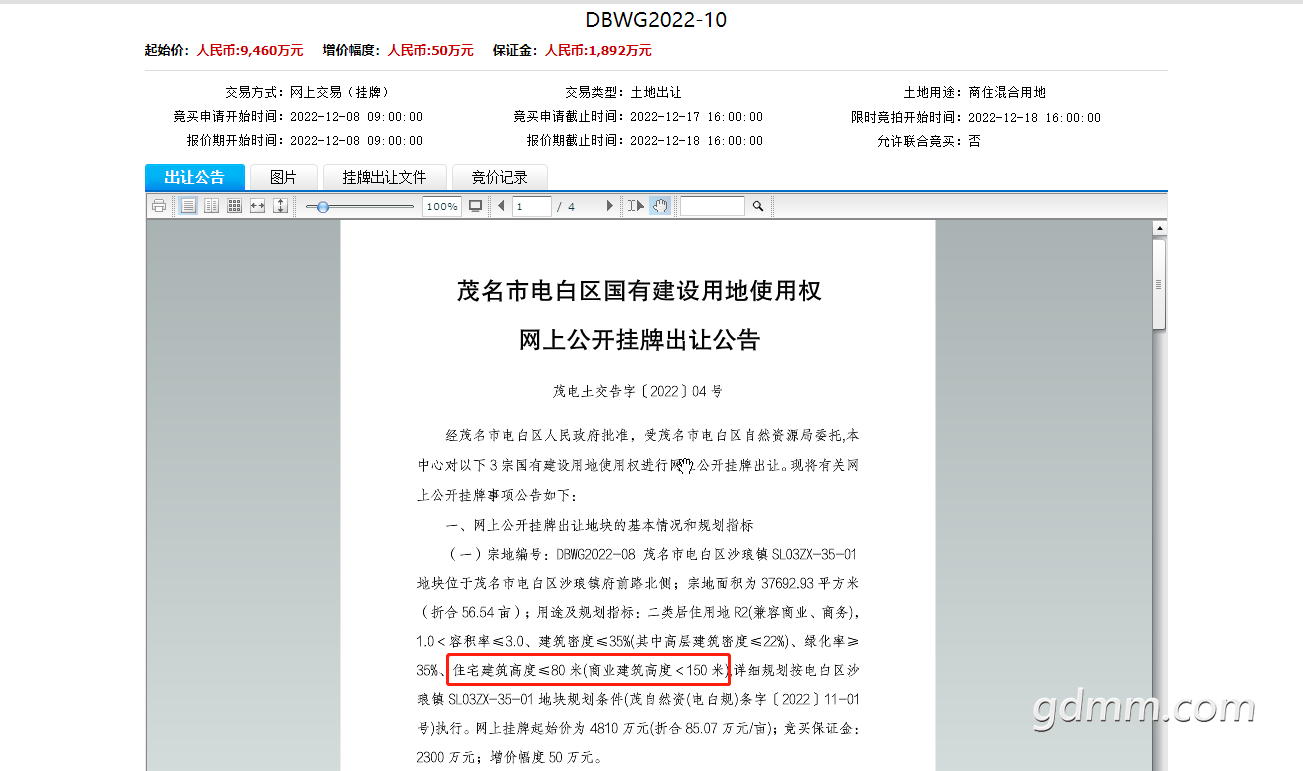Fit document to width
The image size is (1303, 771).
point(257,206)
